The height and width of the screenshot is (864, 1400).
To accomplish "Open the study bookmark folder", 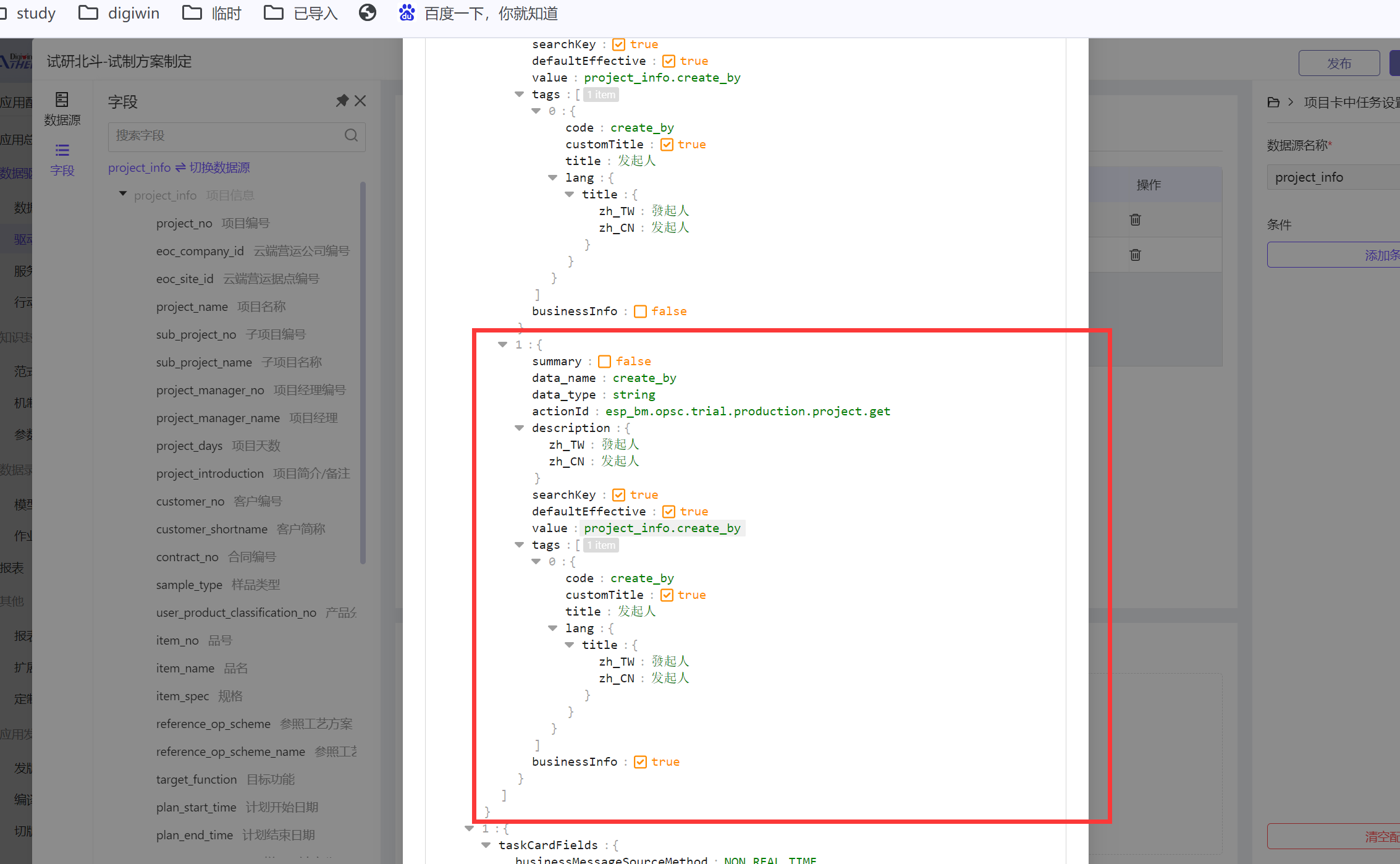I will pos(28,13).
